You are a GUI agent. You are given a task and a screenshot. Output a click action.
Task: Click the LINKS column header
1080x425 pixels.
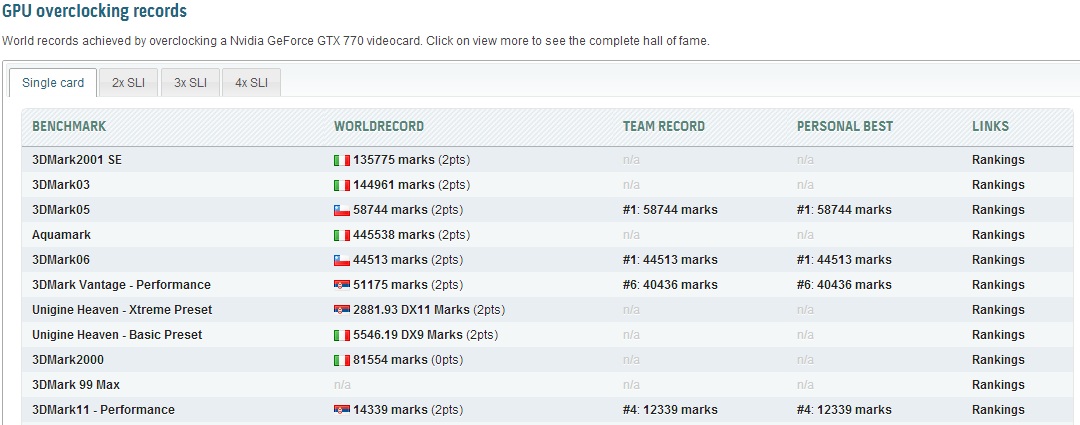(x=990, y=127)
